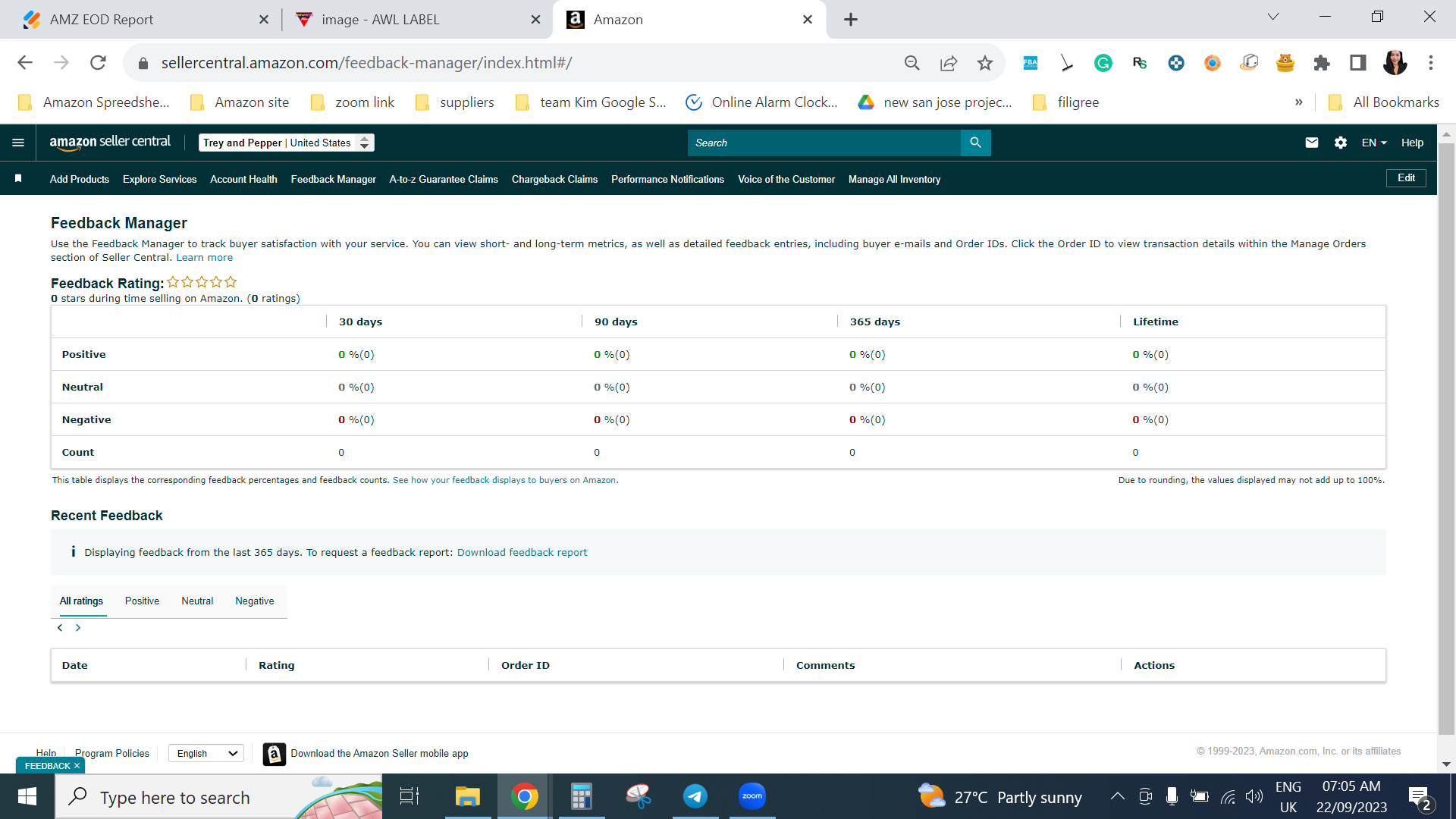Open the messages envelope icon
1456x819 pixels.
pos(1311,143)
